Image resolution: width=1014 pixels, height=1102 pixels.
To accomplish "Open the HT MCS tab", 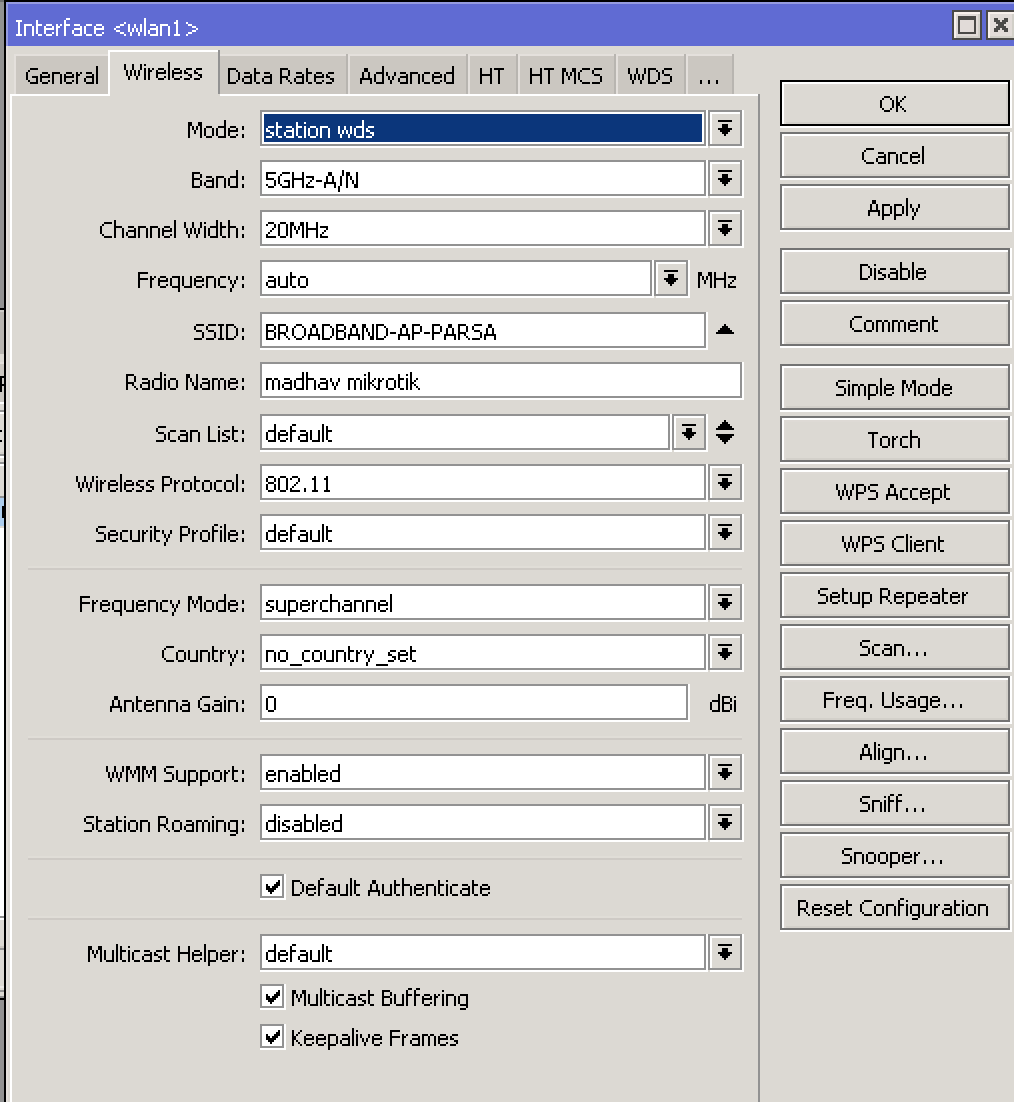I will (x=566, y=74).
